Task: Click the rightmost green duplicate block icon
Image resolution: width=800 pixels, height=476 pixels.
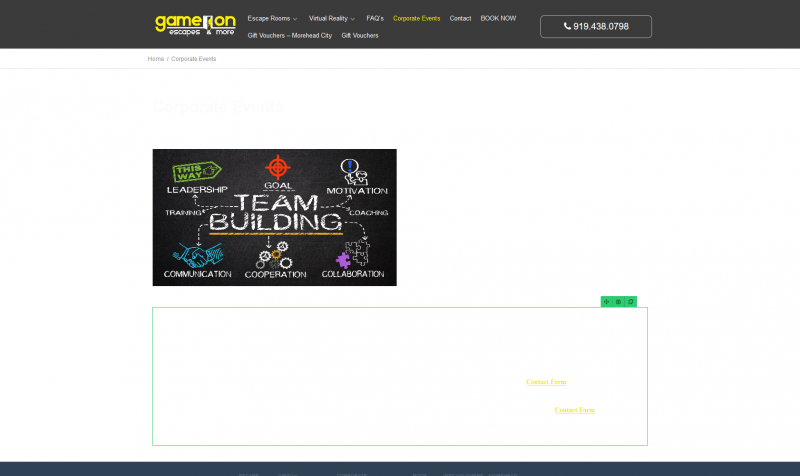Action: pyautogui.click(x=631, y=301)
